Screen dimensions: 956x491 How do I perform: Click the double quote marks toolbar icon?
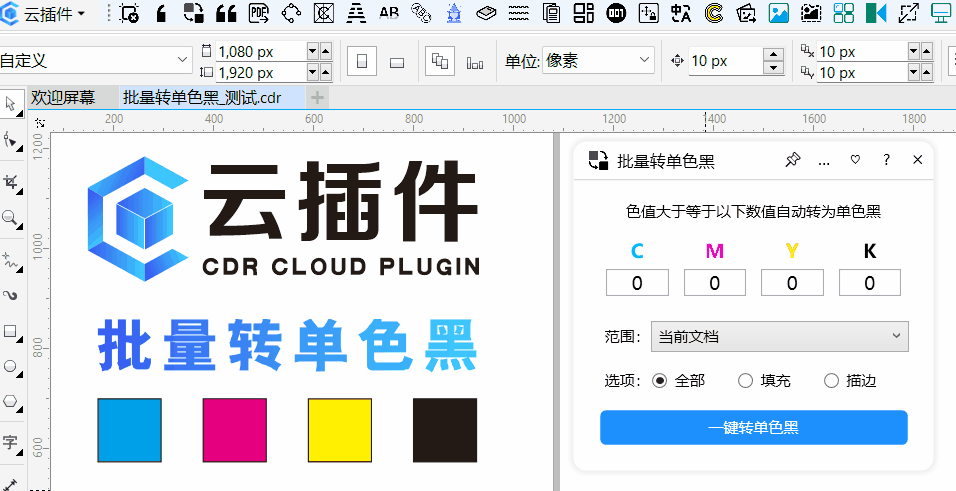click(x=226, y=13)
